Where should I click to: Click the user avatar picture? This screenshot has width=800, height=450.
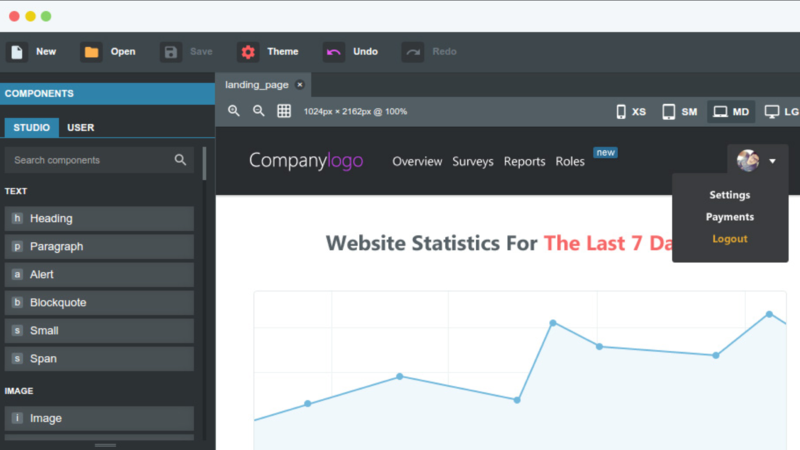point(748,161)
